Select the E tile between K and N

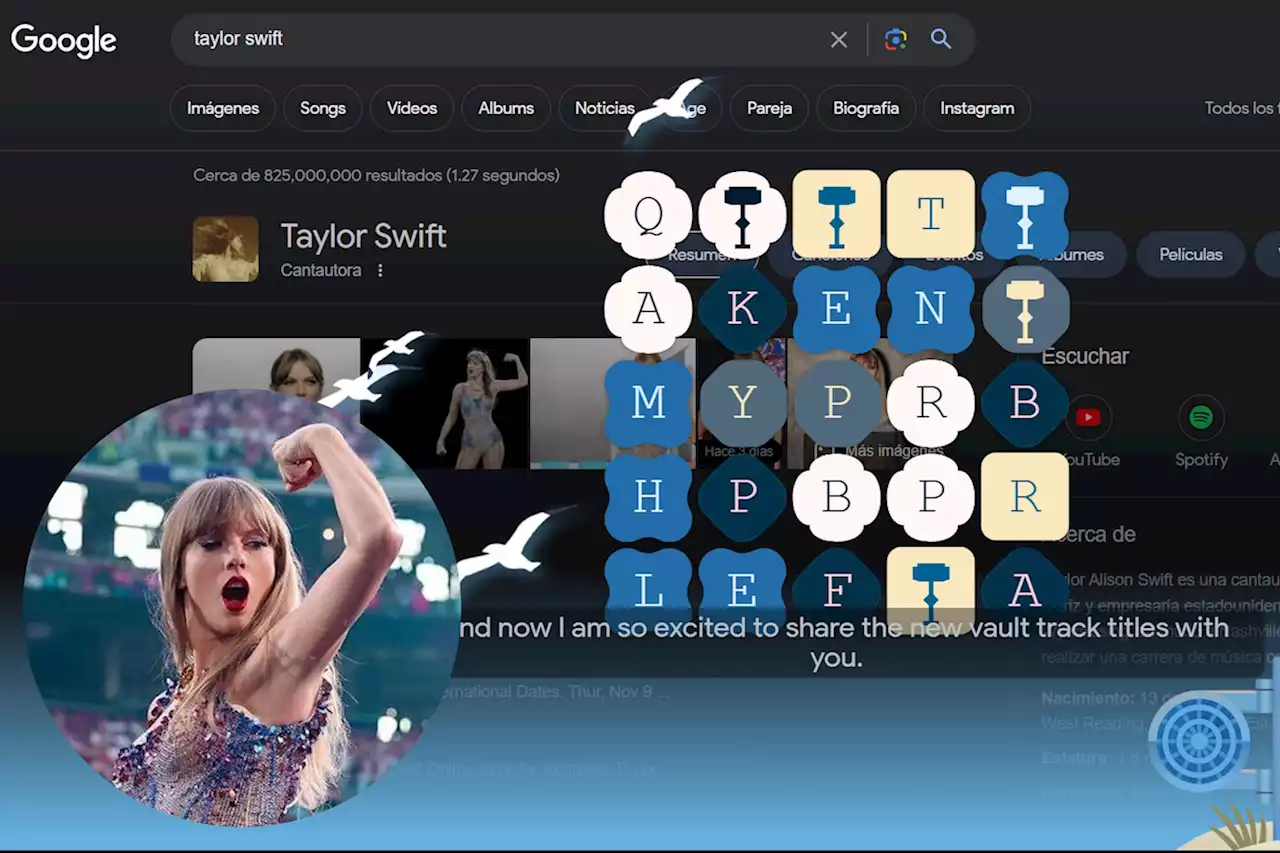coord(836,309)
